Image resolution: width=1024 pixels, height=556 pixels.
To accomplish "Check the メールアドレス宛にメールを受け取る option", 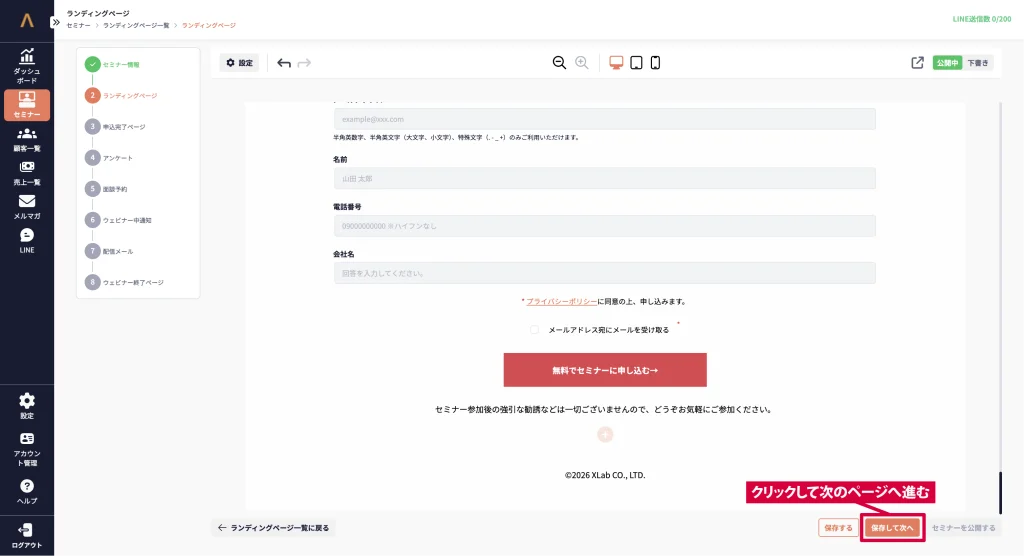I will [535, 330].
